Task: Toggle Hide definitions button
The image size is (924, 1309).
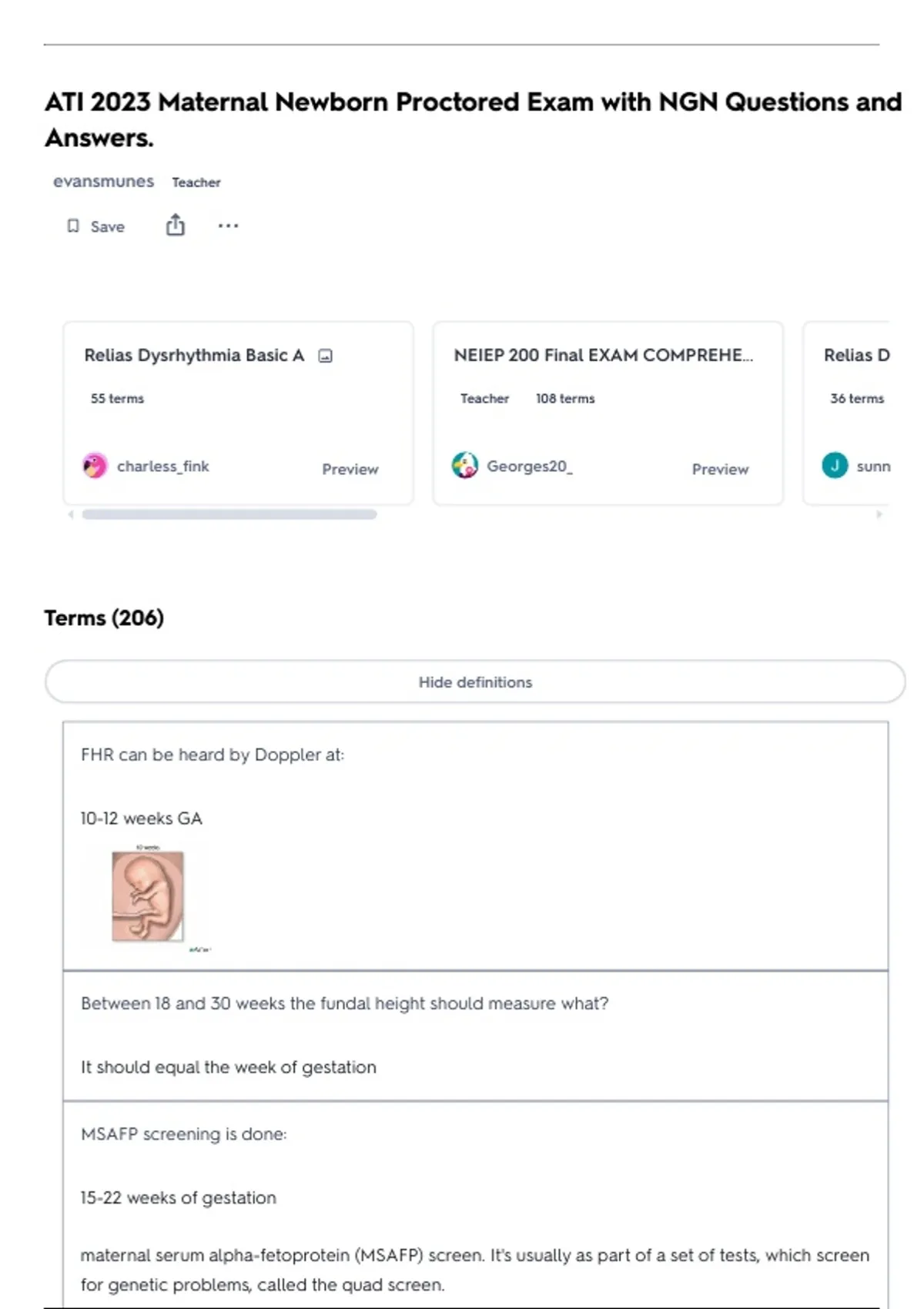Action: point(475,682)
